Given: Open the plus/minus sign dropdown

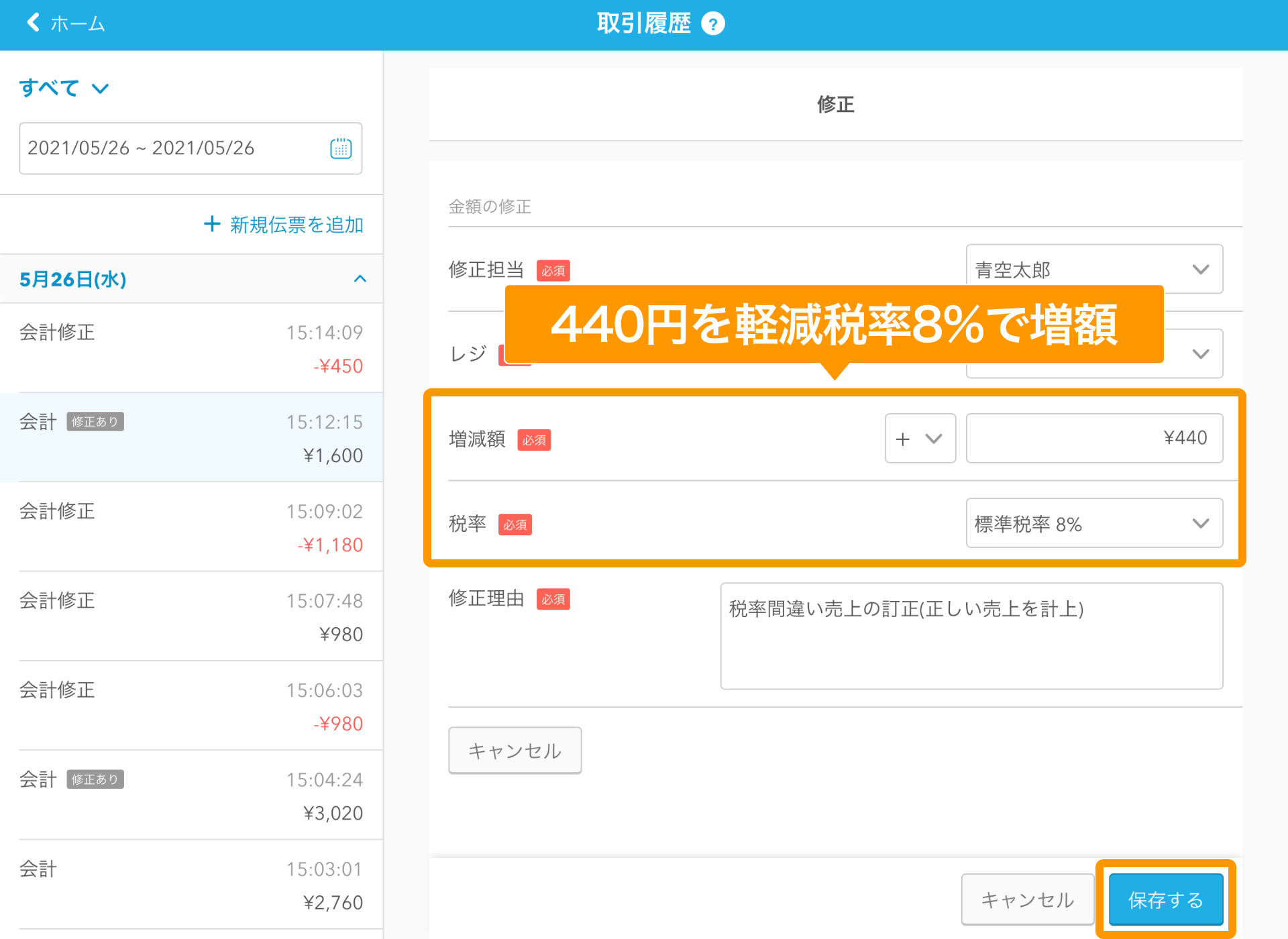Looking at the screenshot, I should [920, 439].
